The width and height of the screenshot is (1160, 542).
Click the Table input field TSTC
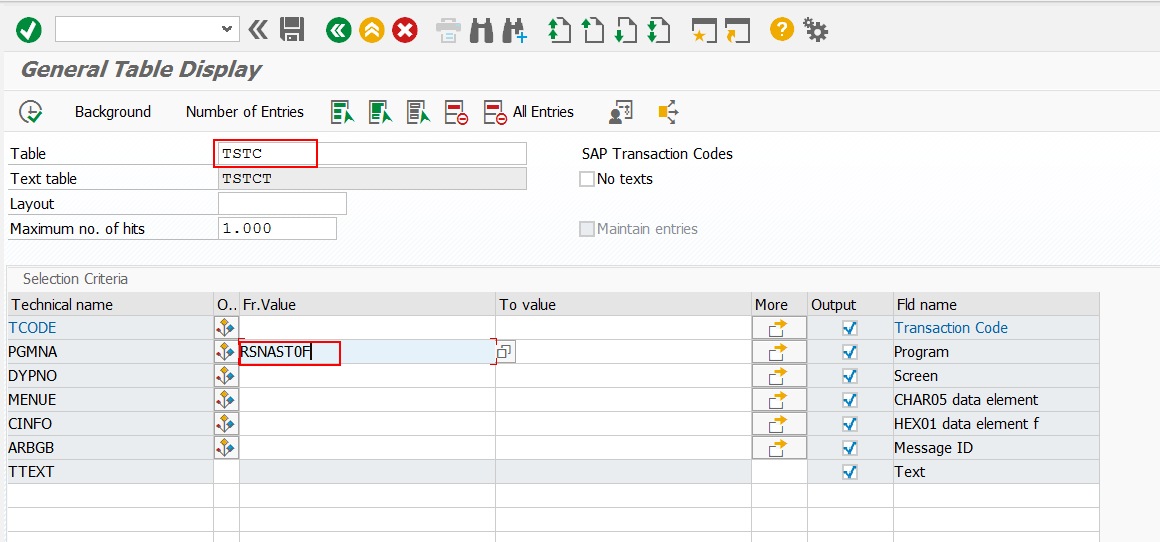point(372,154)
